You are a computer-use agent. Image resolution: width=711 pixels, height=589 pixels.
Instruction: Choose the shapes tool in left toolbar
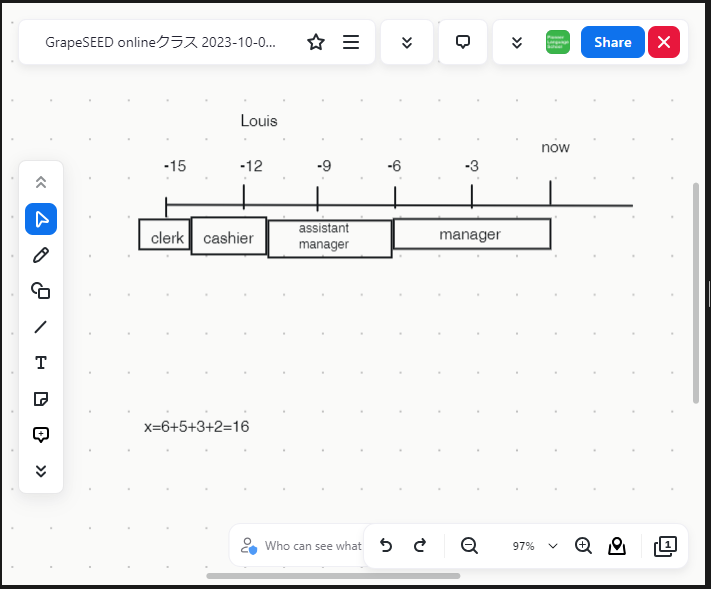(41, 291)
